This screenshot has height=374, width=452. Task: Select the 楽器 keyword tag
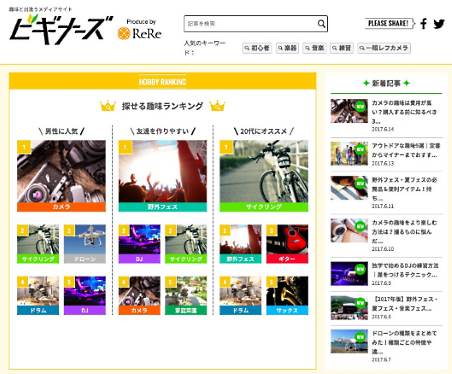[287, 48]
